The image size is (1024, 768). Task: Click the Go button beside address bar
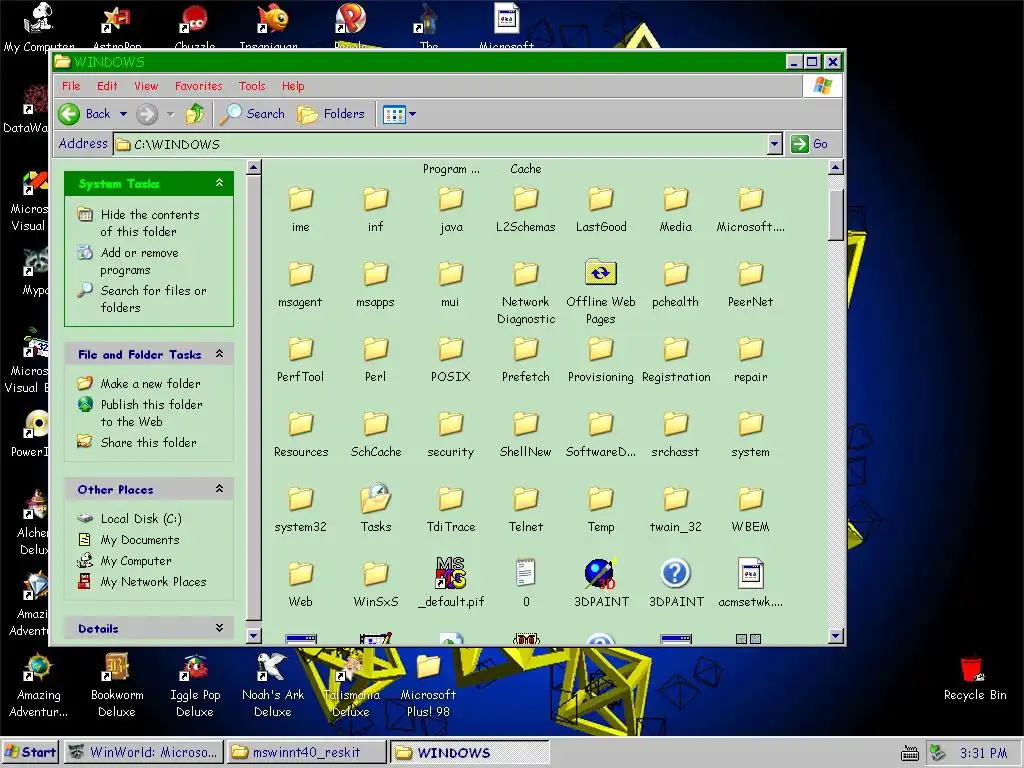pos(809,144)
